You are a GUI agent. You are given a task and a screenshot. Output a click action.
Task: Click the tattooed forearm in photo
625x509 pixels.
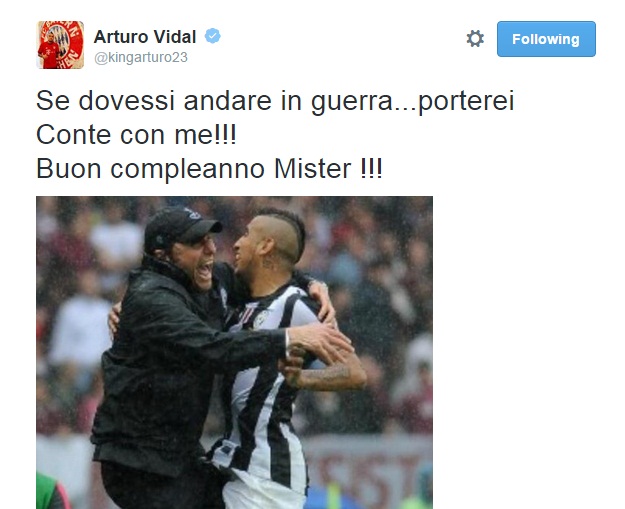pyautogui.click(x=325, y=375)
